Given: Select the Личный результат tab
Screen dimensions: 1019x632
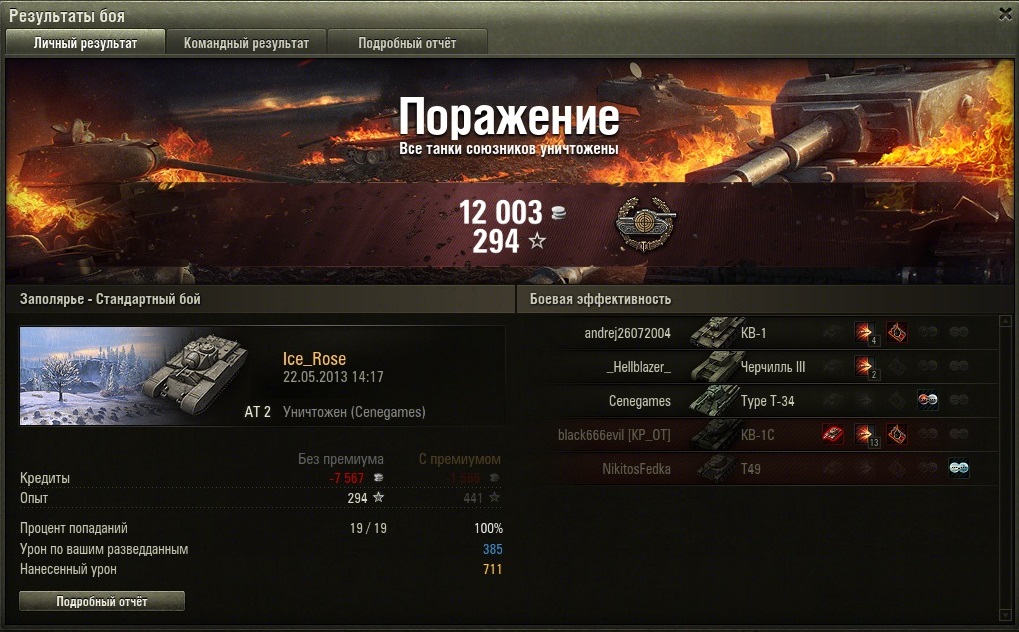Looking at the screenshot, I should tap(85, 43).
